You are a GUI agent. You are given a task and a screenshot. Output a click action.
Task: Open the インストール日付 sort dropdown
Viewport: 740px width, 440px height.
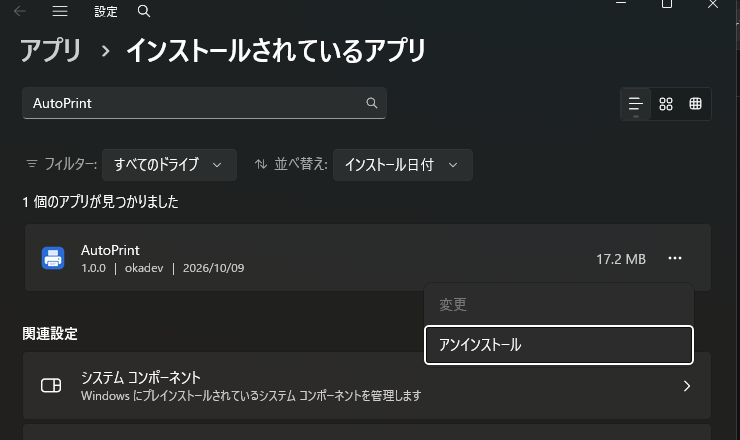point(403,165)
